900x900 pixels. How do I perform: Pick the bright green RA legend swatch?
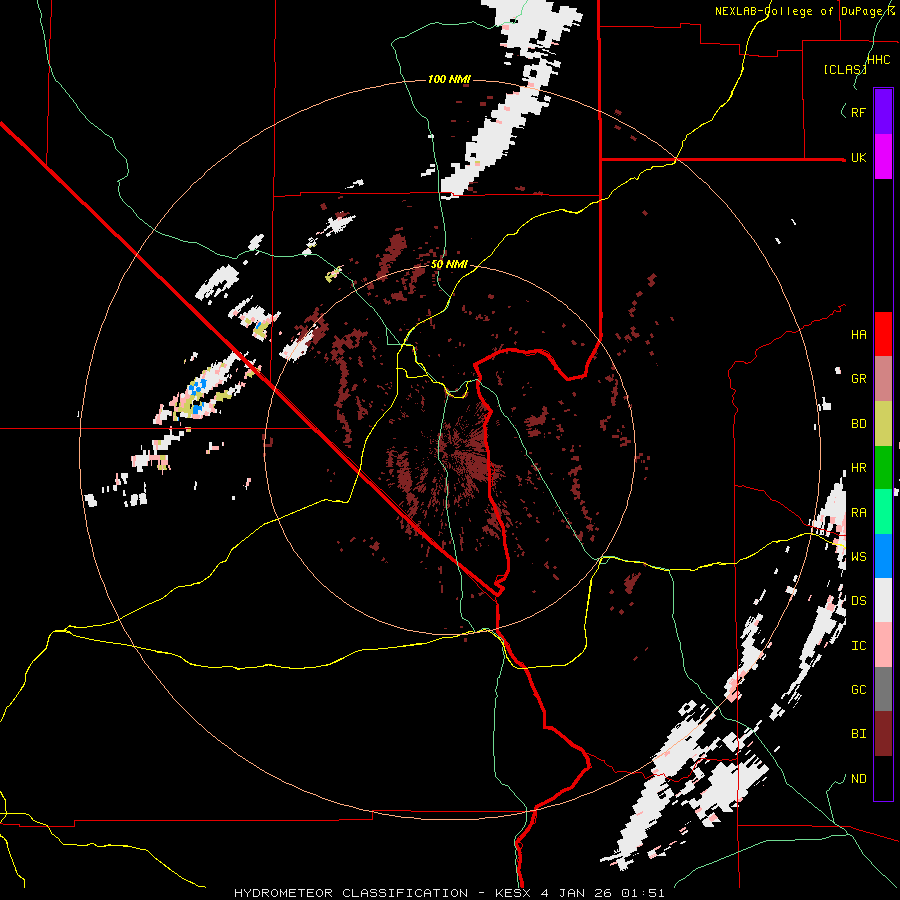point(883,512)
